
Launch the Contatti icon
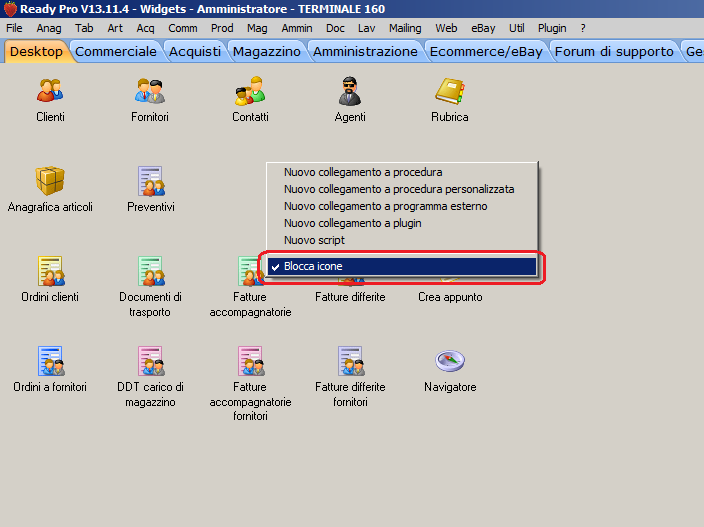250,90
